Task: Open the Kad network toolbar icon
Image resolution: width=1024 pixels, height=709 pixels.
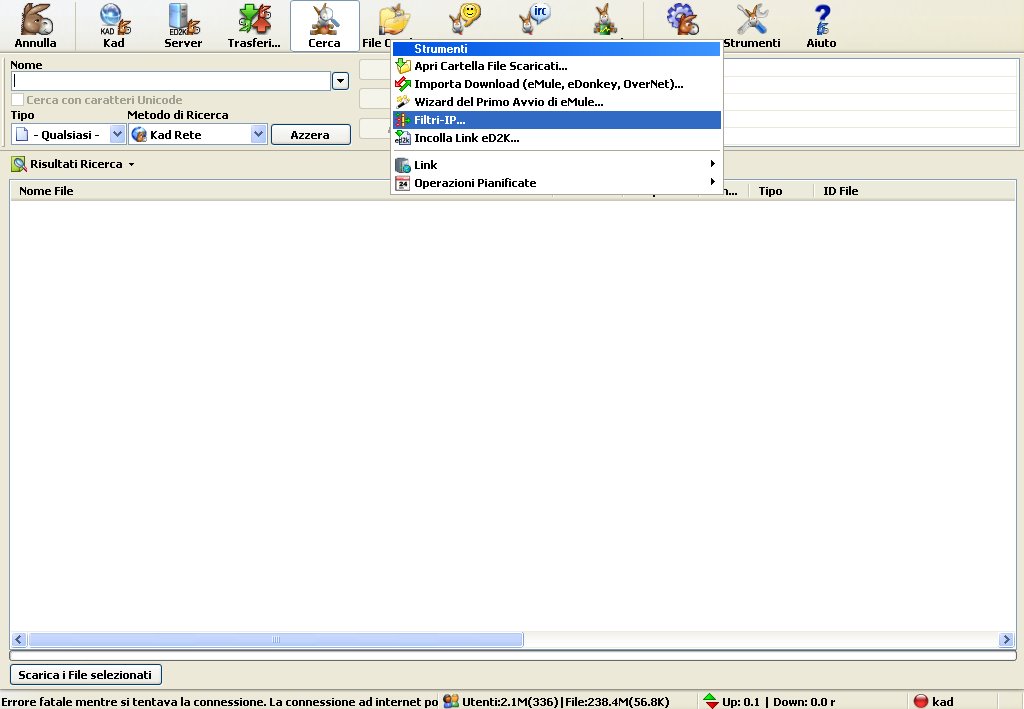Action: [x=114, y=19]
